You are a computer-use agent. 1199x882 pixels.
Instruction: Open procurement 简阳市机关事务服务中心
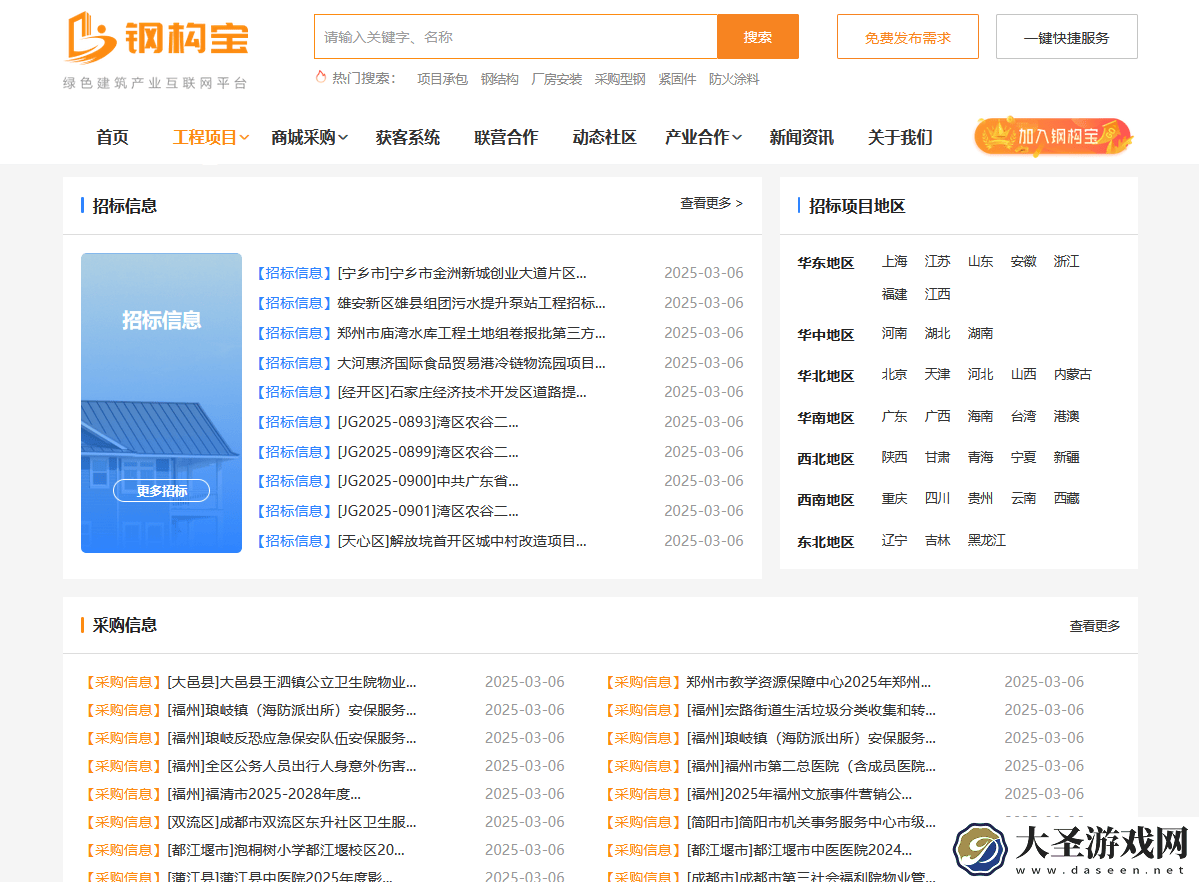811,822
